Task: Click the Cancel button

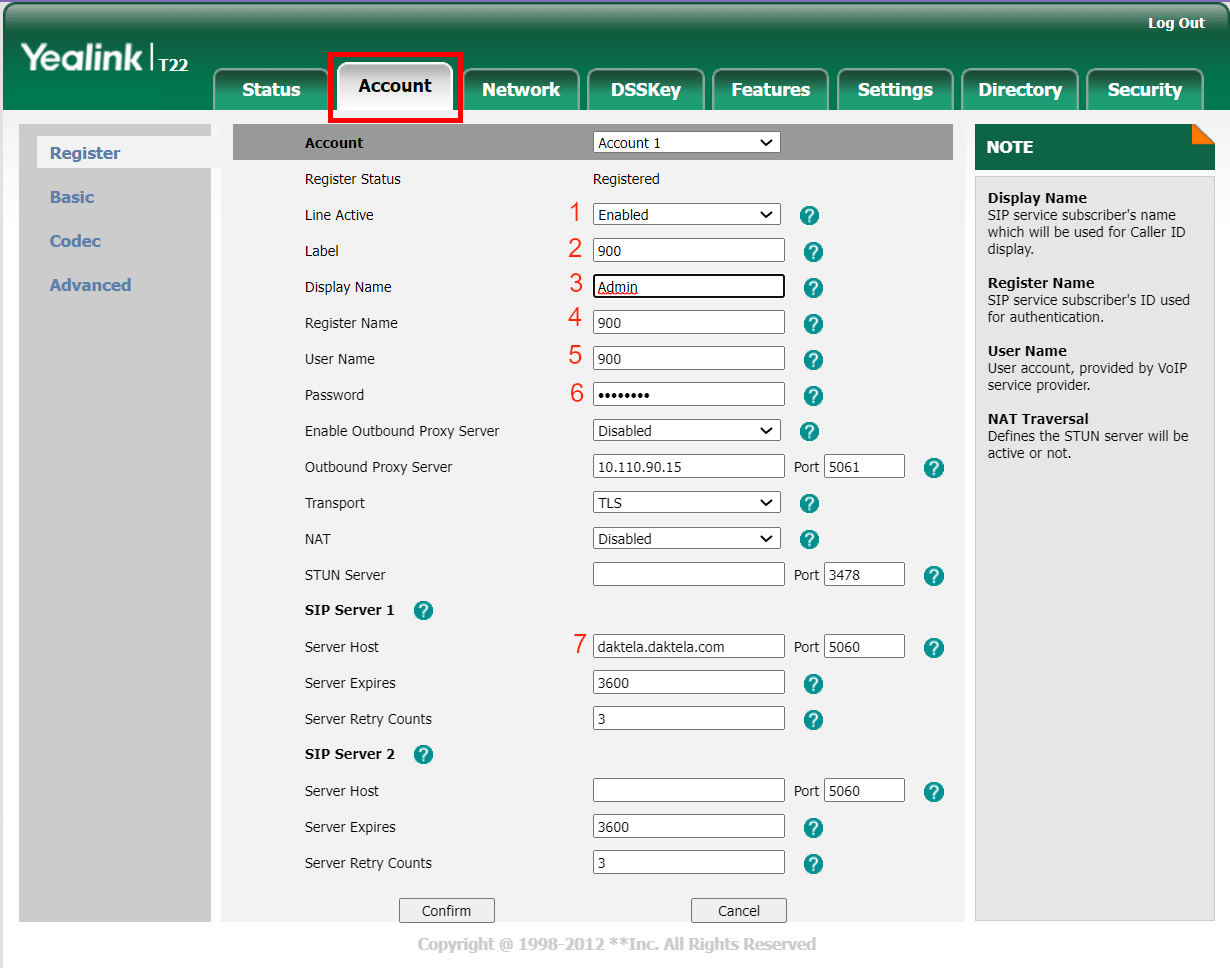Action: pos(738,911)
